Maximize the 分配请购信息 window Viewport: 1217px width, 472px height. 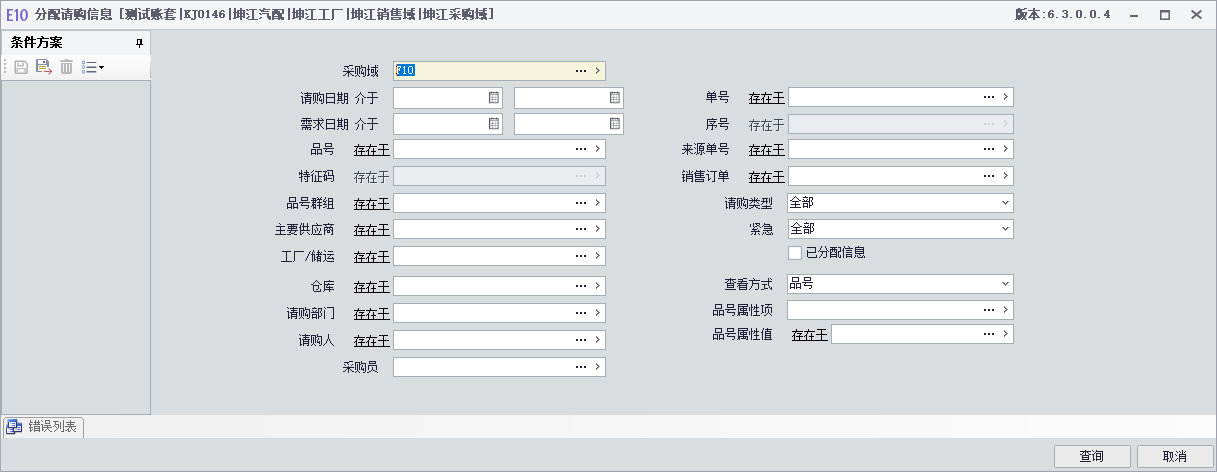tap(1165, 15)
